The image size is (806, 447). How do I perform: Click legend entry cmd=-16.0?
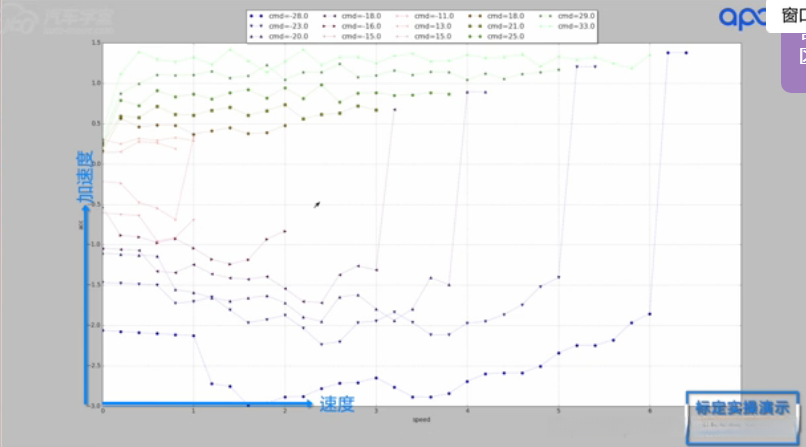point(352,26)
